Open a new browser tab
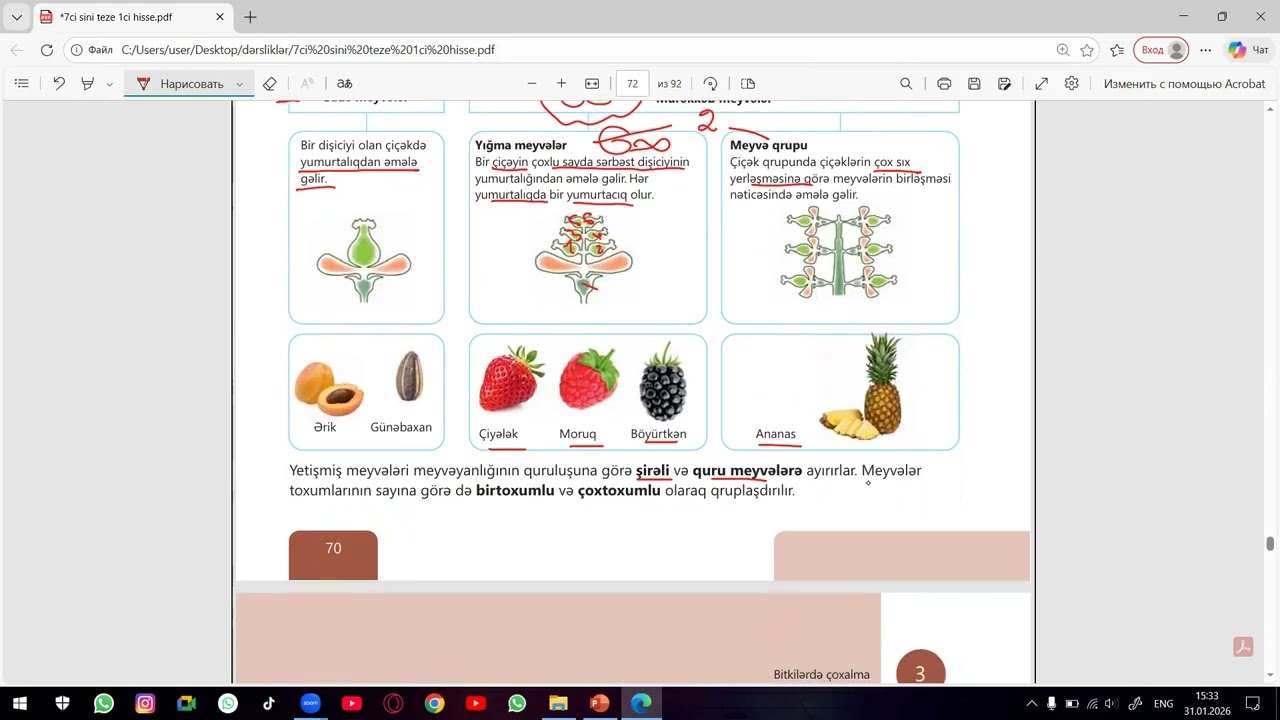 tap(250, 17)
